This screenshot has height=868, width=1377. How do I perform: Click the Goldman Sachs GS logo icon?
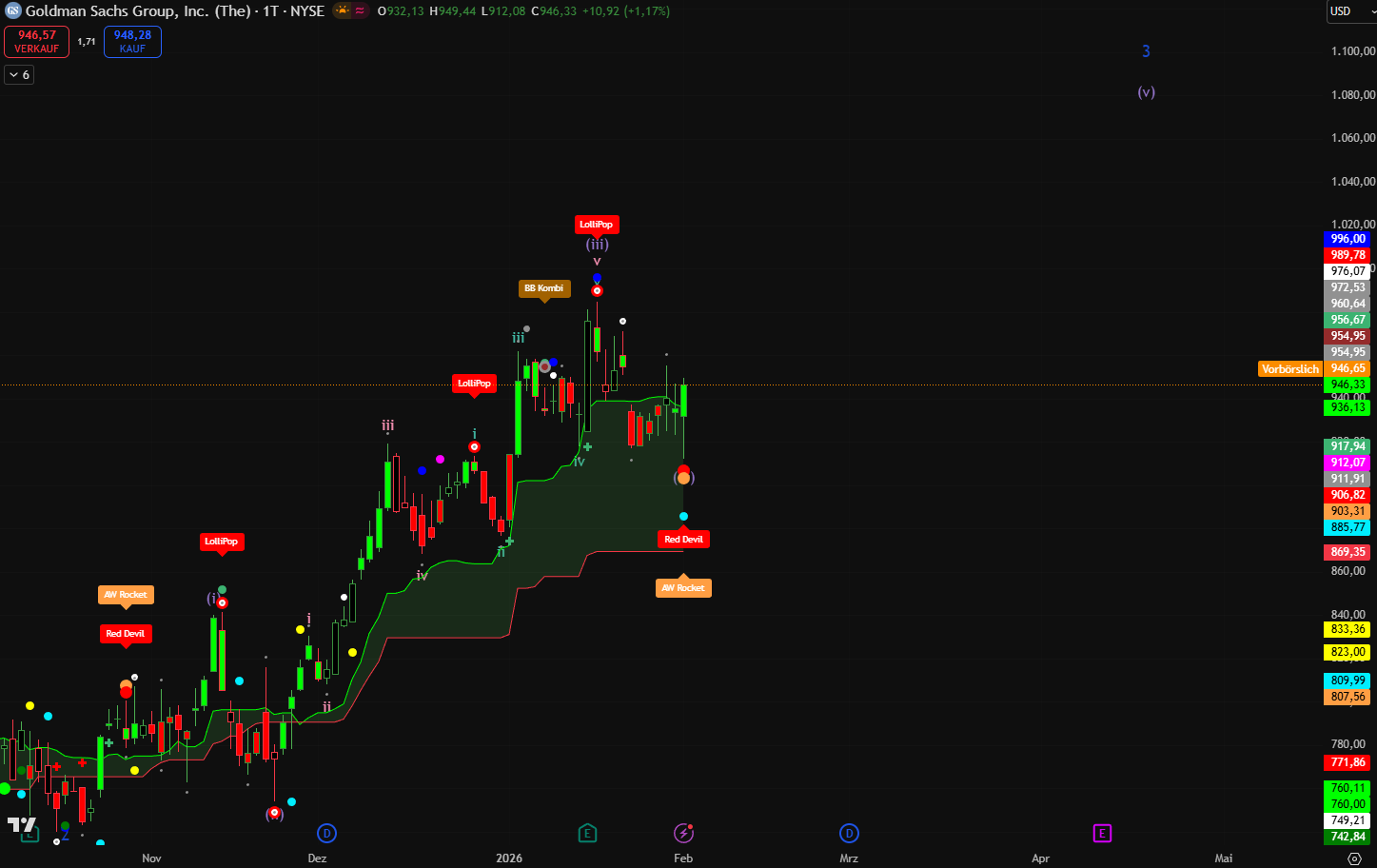[x=13, y=11]
